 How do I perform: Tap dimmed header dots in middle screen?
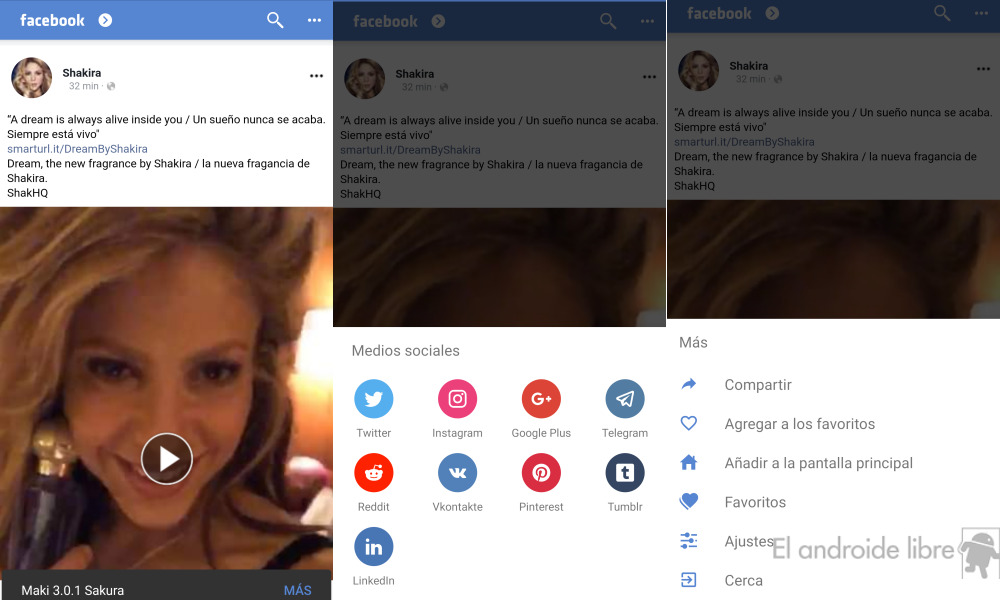647,21
